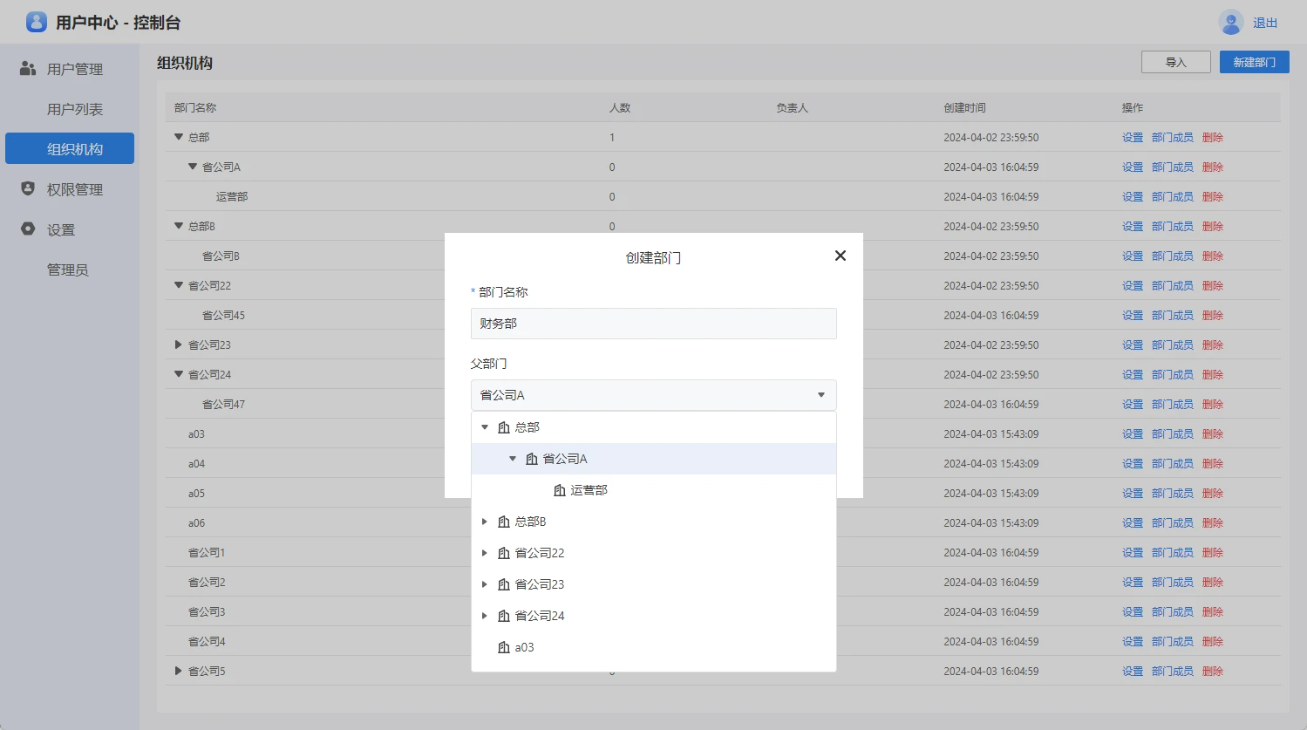Open 部门成员 for a06 row
Viewport: 1307px width, 730px height.
[1172, 523]
